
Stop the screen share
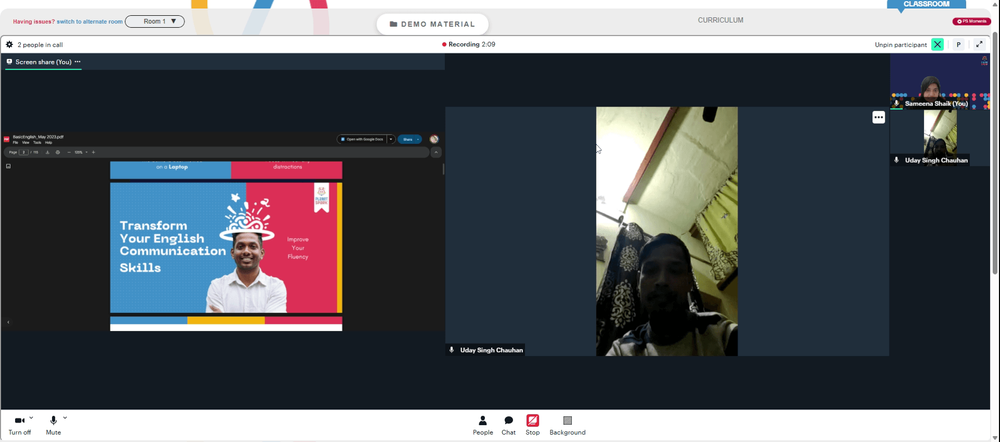pos(533,425)
